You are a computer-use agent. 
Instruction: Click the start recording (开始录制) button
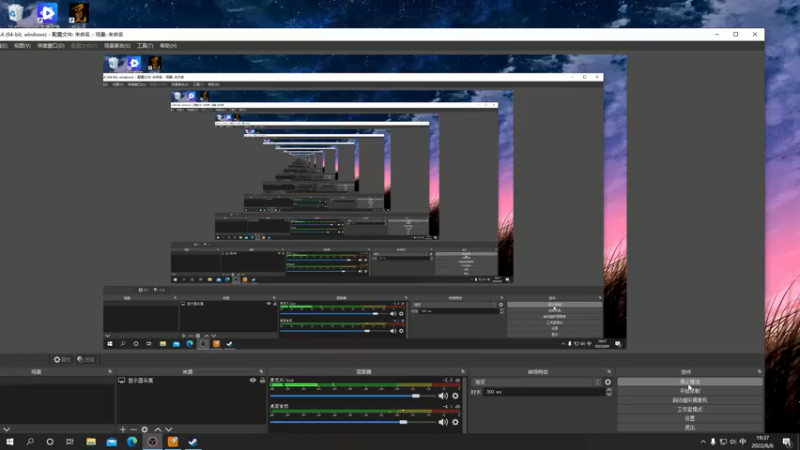(690, 391)
